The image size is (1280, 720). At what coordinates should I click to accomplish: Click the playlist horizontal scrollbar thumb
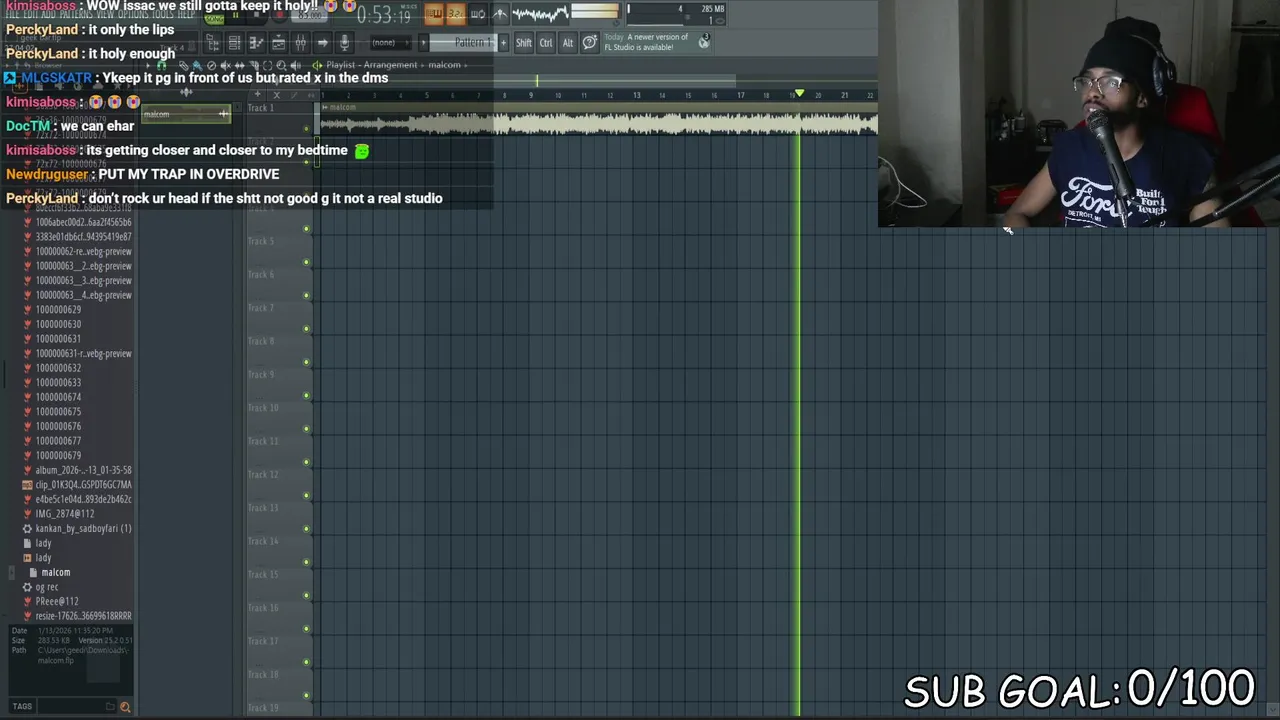528,81
